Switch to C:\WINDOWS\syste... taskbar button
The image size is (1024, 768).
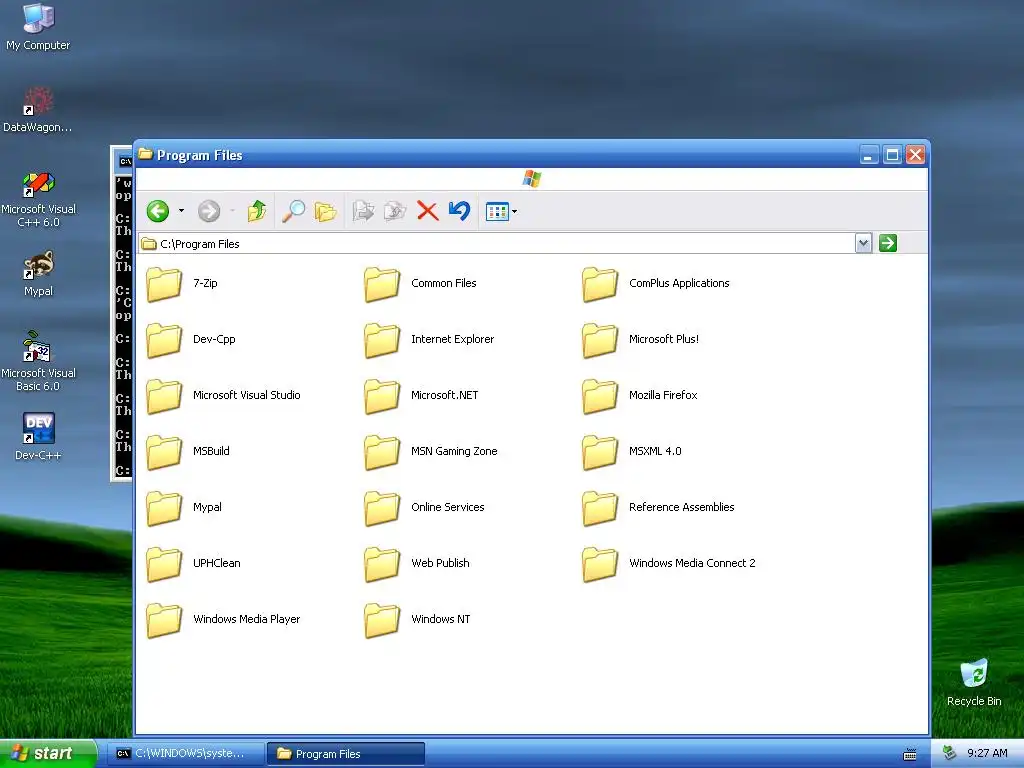pyautogui.click(x=185, y=754)
